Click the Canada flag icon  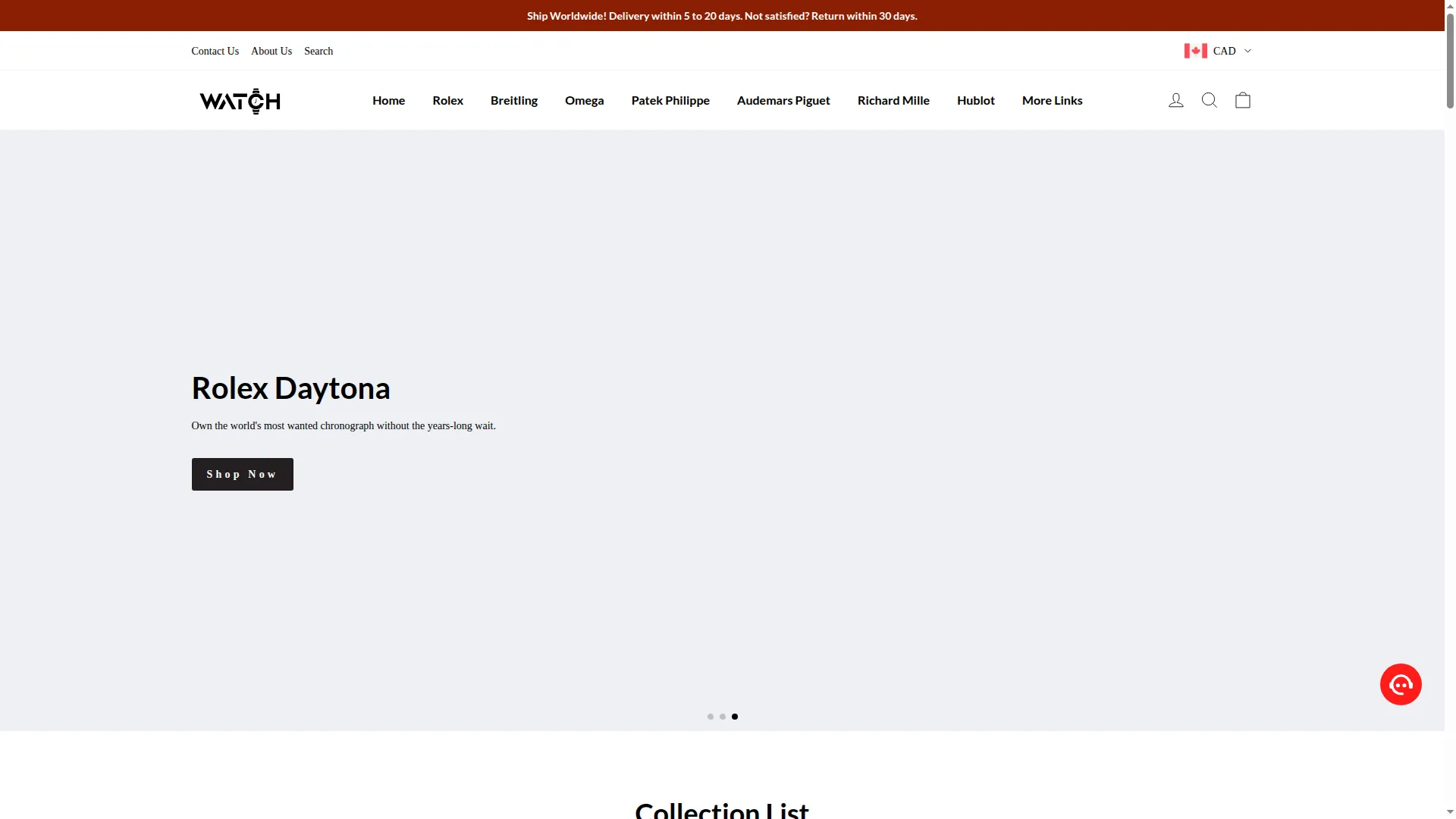click(x=1196, y=51)
